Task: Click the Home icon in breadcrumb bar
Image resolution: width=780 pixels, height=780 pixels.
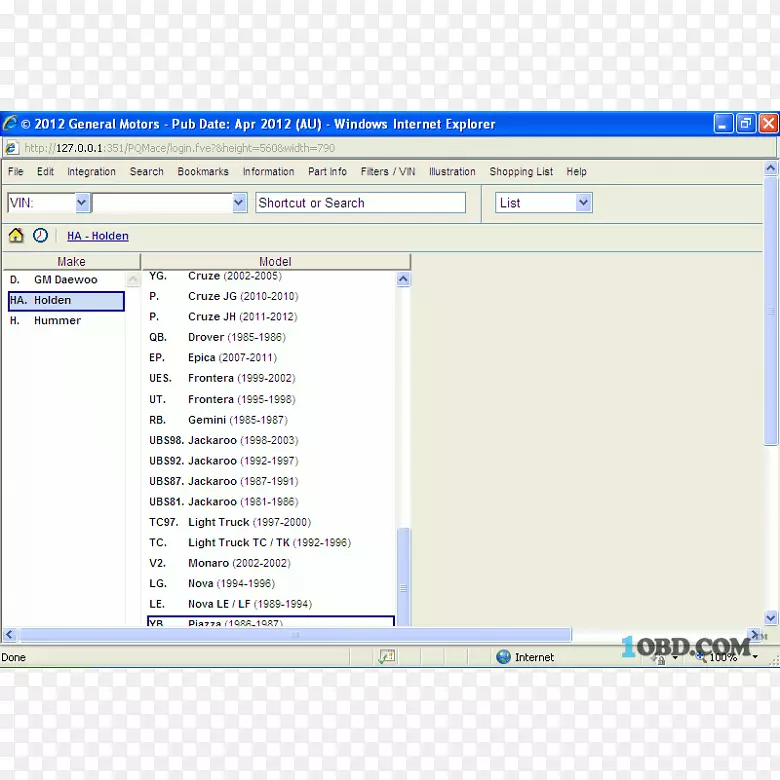Action: [x=16, y=235]
